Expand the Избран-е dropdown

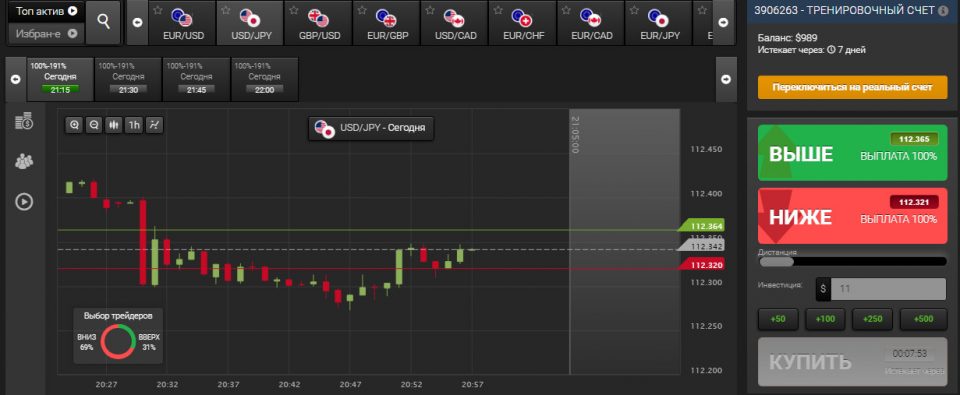pos(45,34)
